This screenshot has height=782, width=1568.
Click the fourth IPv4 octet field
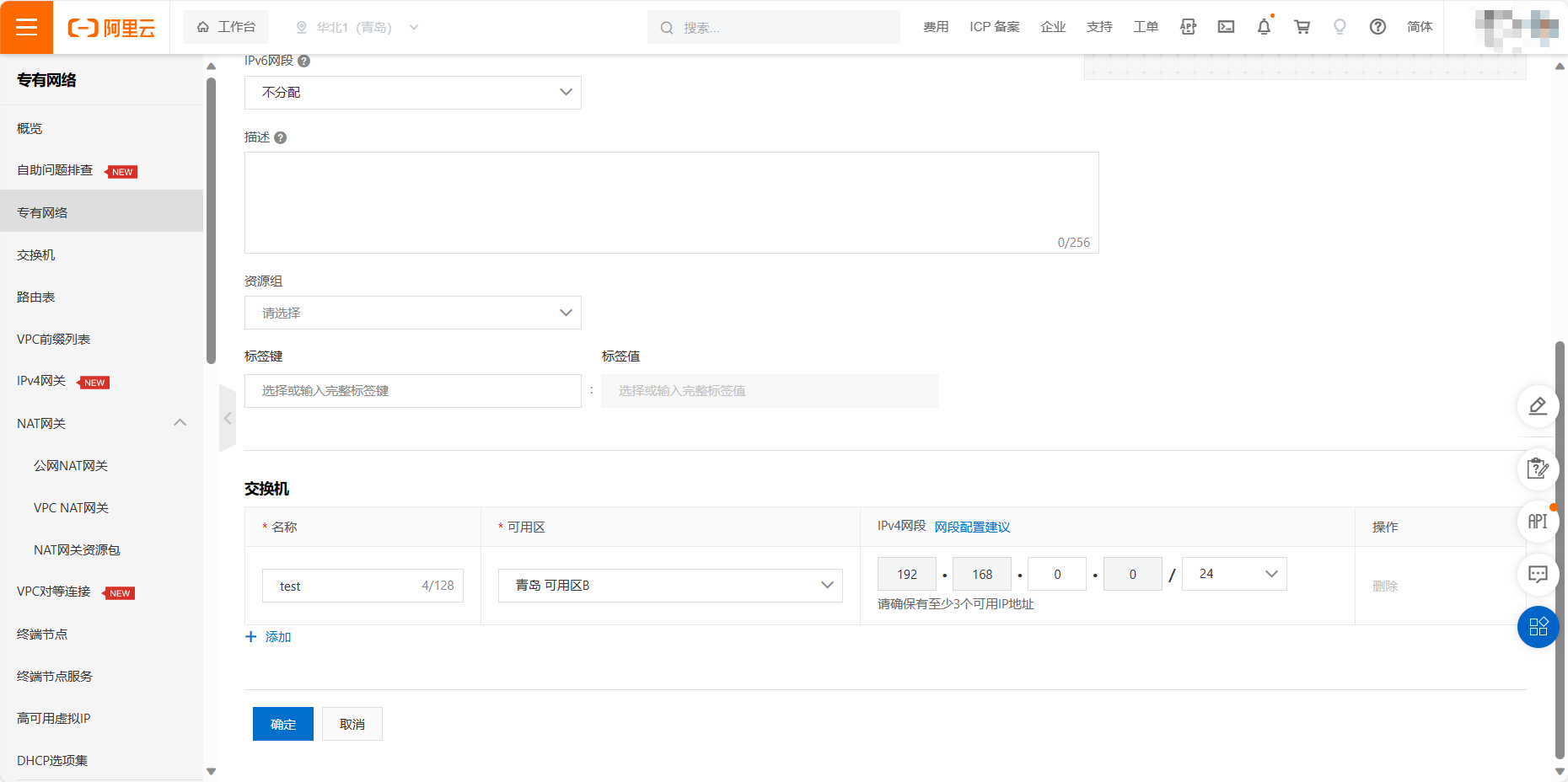(x=1132, y=574)
